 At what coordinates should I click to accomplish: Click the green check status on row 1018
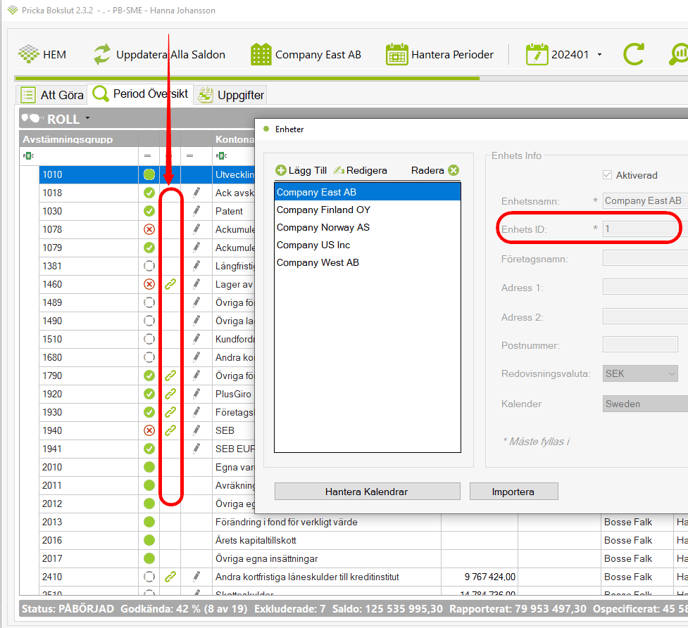click(x=149, y=193)
